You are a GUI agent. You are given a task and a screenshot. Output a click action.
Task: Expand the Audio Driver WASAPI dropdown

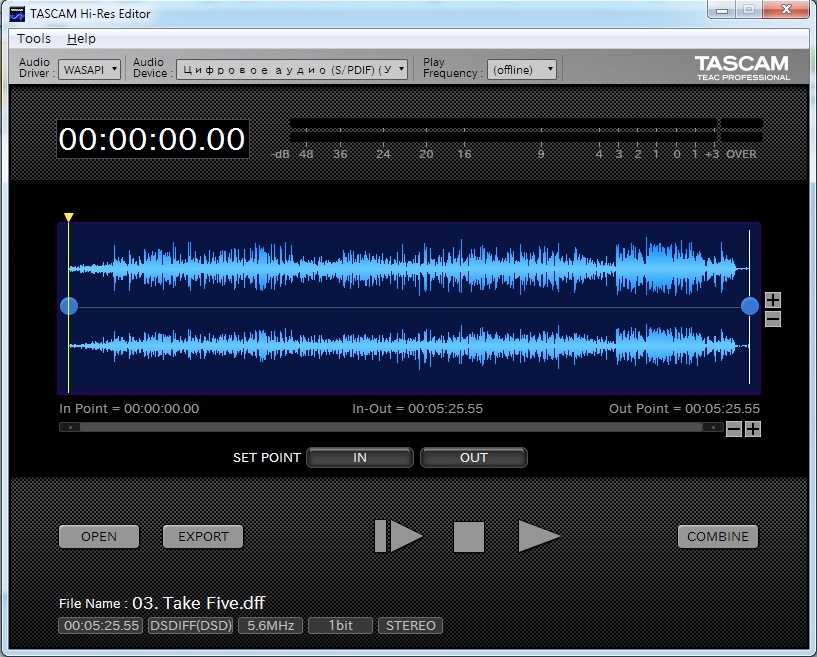click(90, 69)
